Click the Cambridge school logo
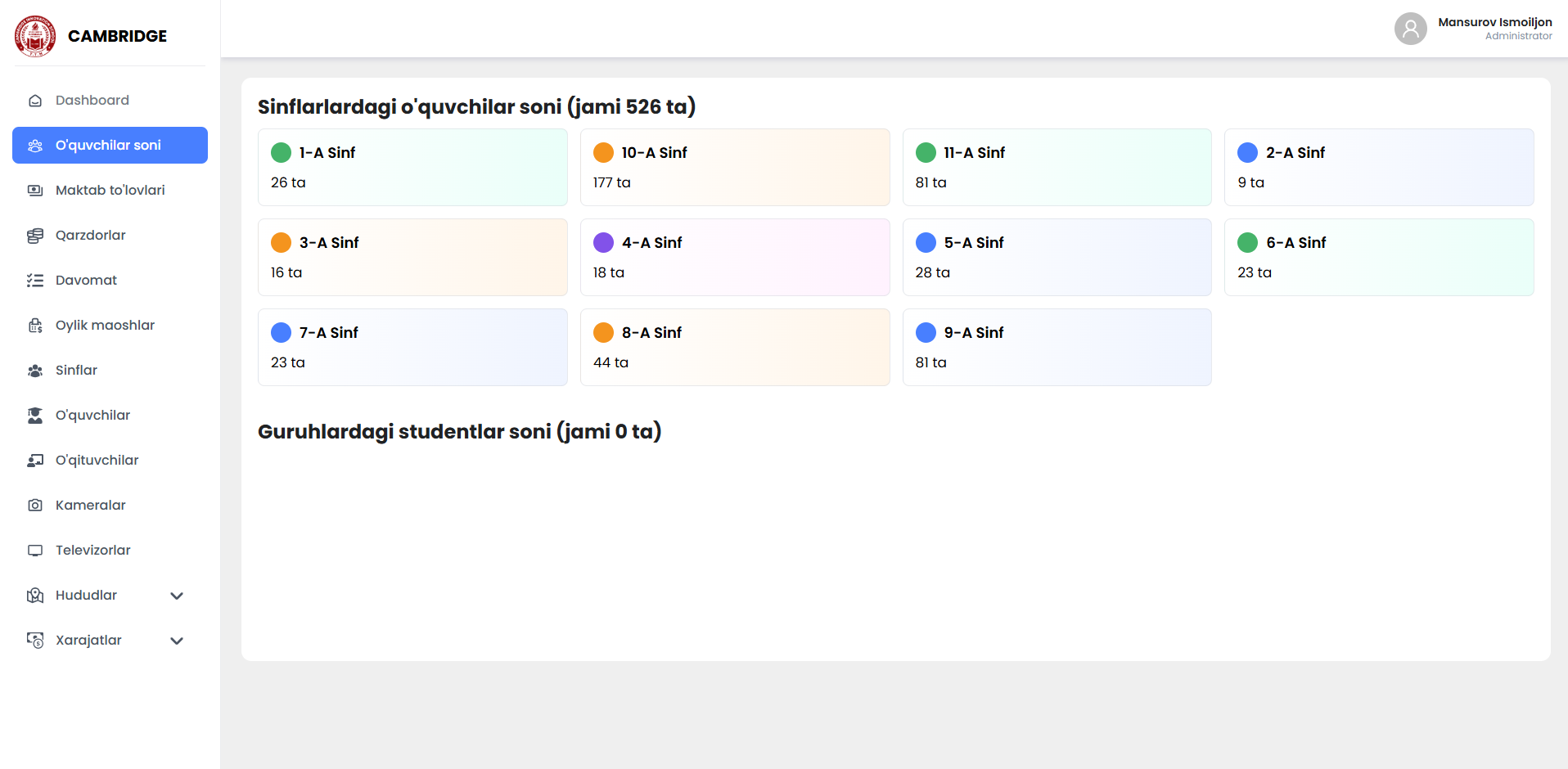This screenshot has height=769, width=1568. (35, 36)
